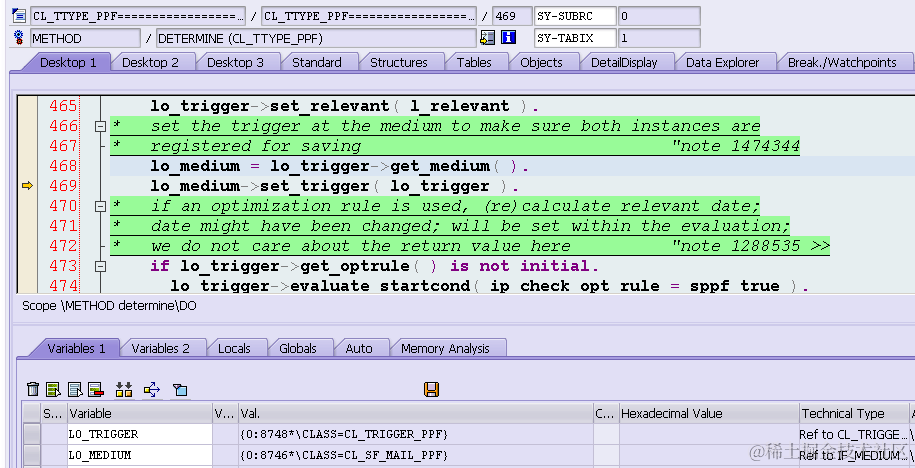Click the Scope \METHOD determine\DO text
Screen dimensions: 915x468
pos(109,306)
